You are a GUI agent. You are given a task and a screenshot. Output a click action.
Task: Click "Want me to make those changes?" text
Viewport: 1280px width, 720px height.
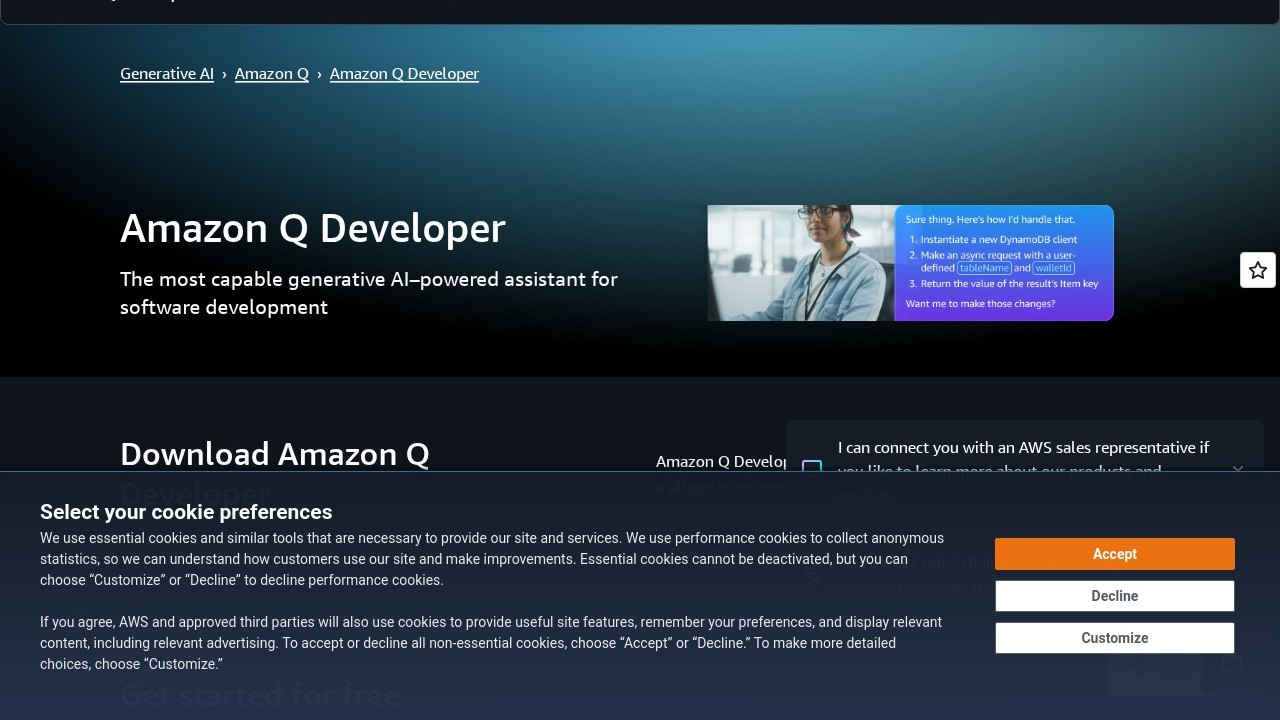click(x=980, y=303)
